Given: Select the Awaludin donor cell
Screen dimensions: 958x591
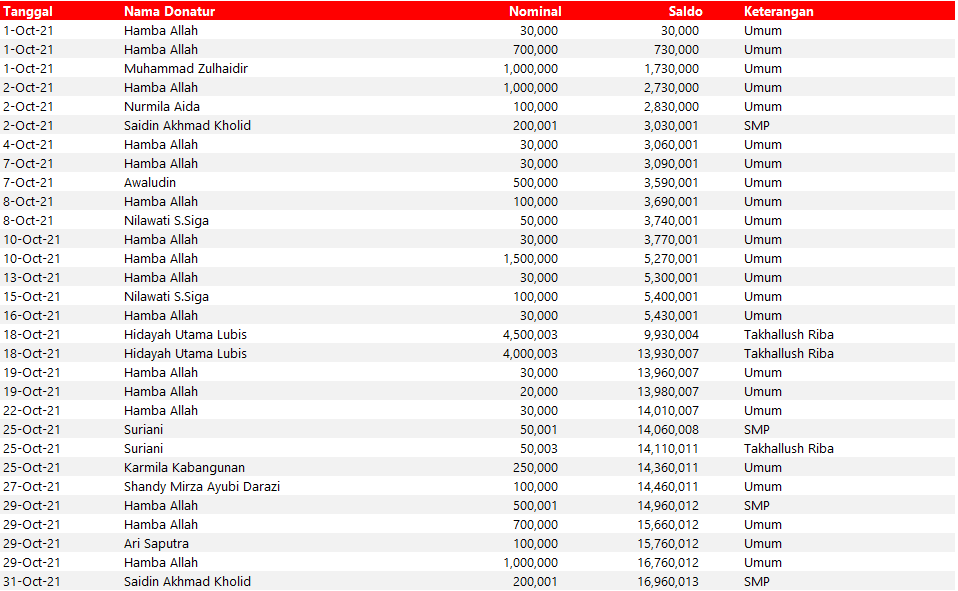Looking at the screenshot, I should (x=151, y=183).
